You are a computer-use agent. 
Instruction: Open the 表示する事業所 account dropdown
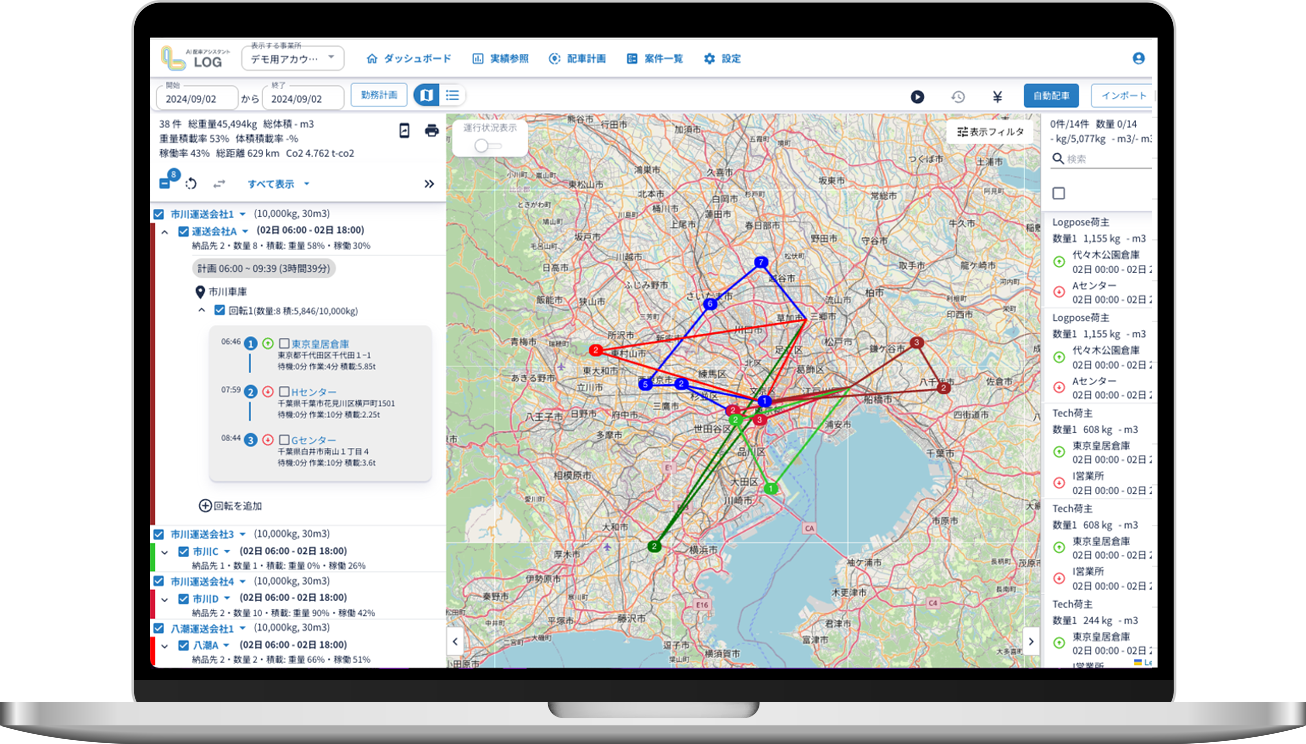[293, 59]
